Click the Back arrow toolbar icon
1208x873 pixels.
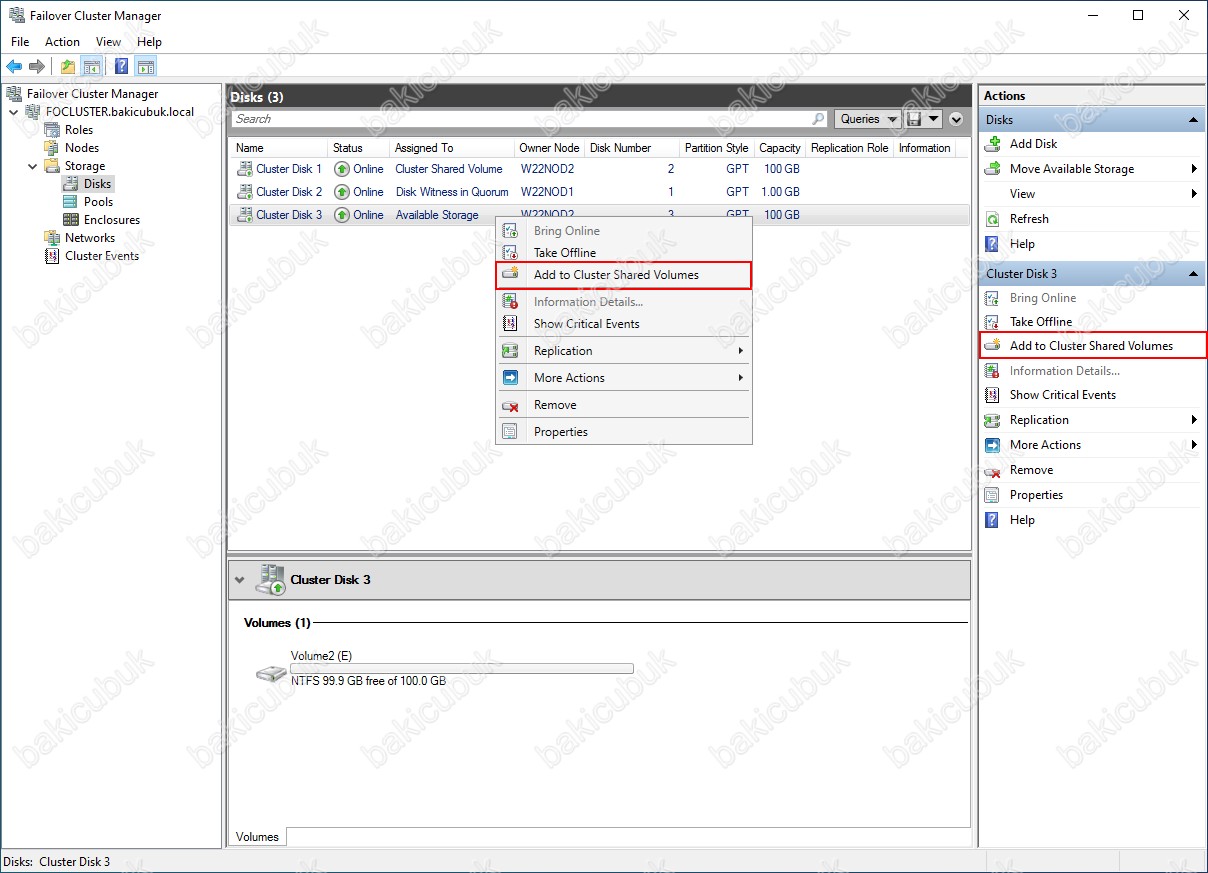click(x=14, y=67)
